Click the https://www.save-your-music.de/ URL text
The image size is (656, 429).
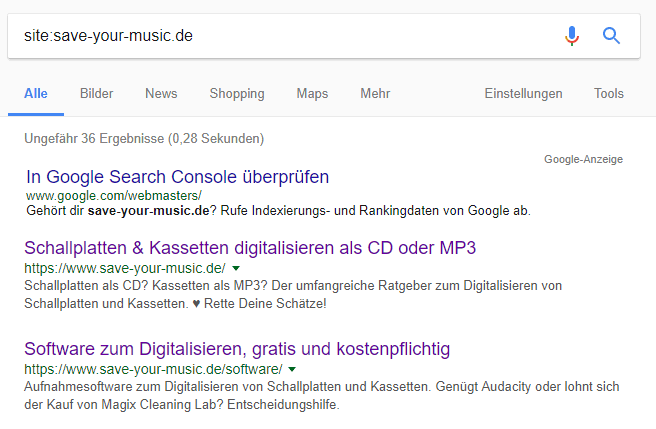click(125, 268)
